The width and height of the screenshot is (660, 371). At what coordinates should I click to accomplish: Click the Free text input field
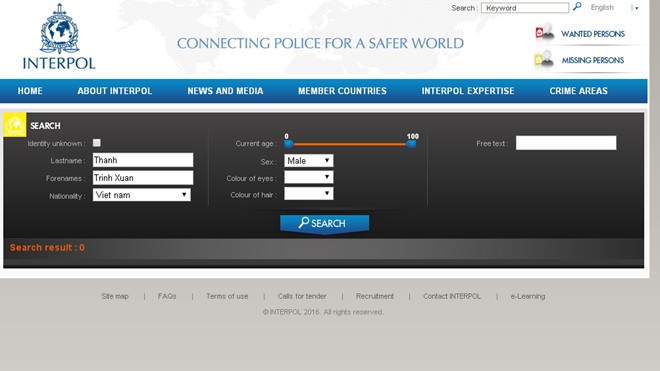coord(566,143)
